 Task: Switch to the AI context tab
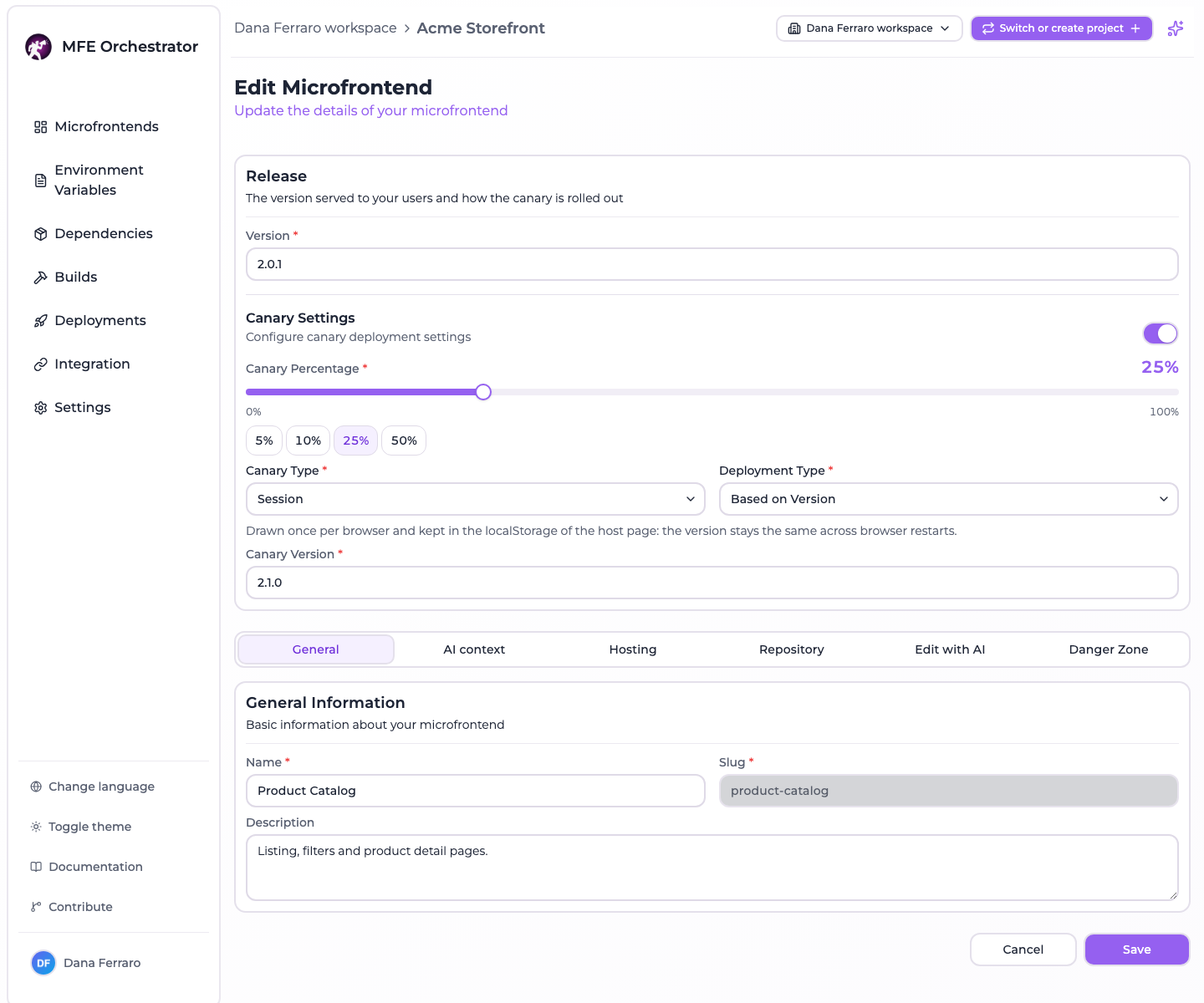pyautogui.click(x=474, y=649)
